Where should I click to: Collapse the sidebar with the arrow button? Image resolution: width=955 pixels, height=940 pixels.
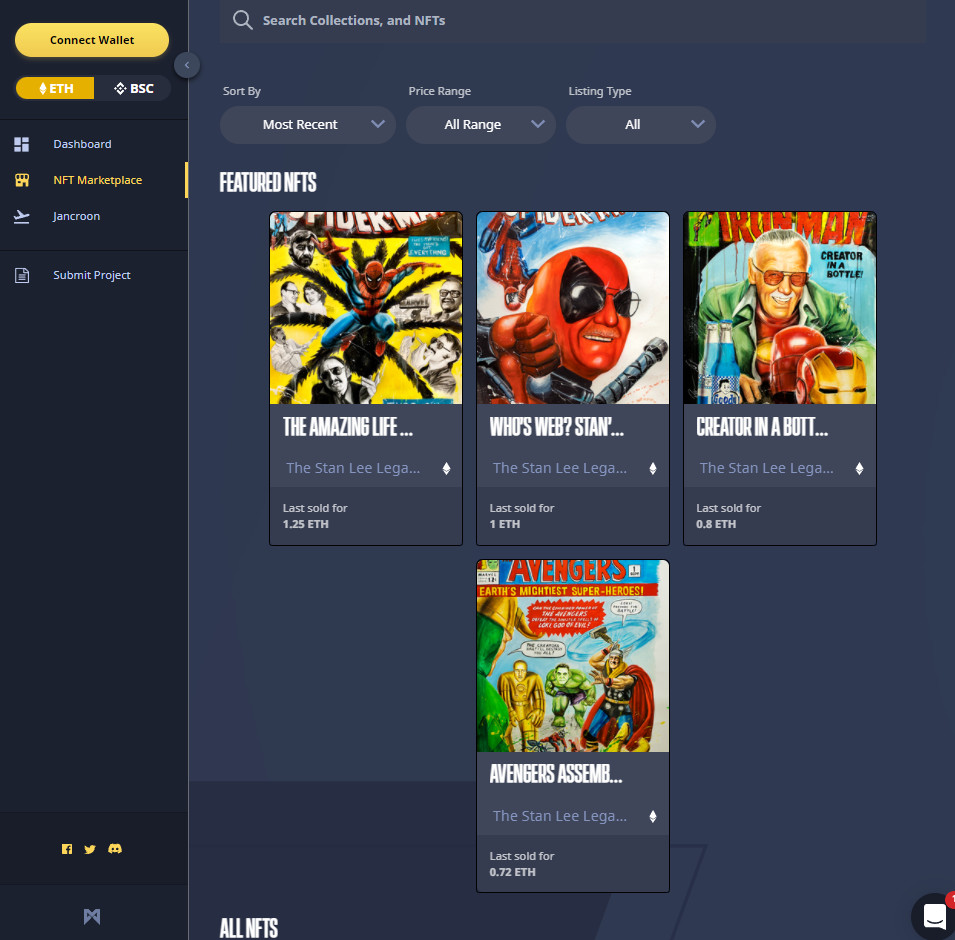187,65
